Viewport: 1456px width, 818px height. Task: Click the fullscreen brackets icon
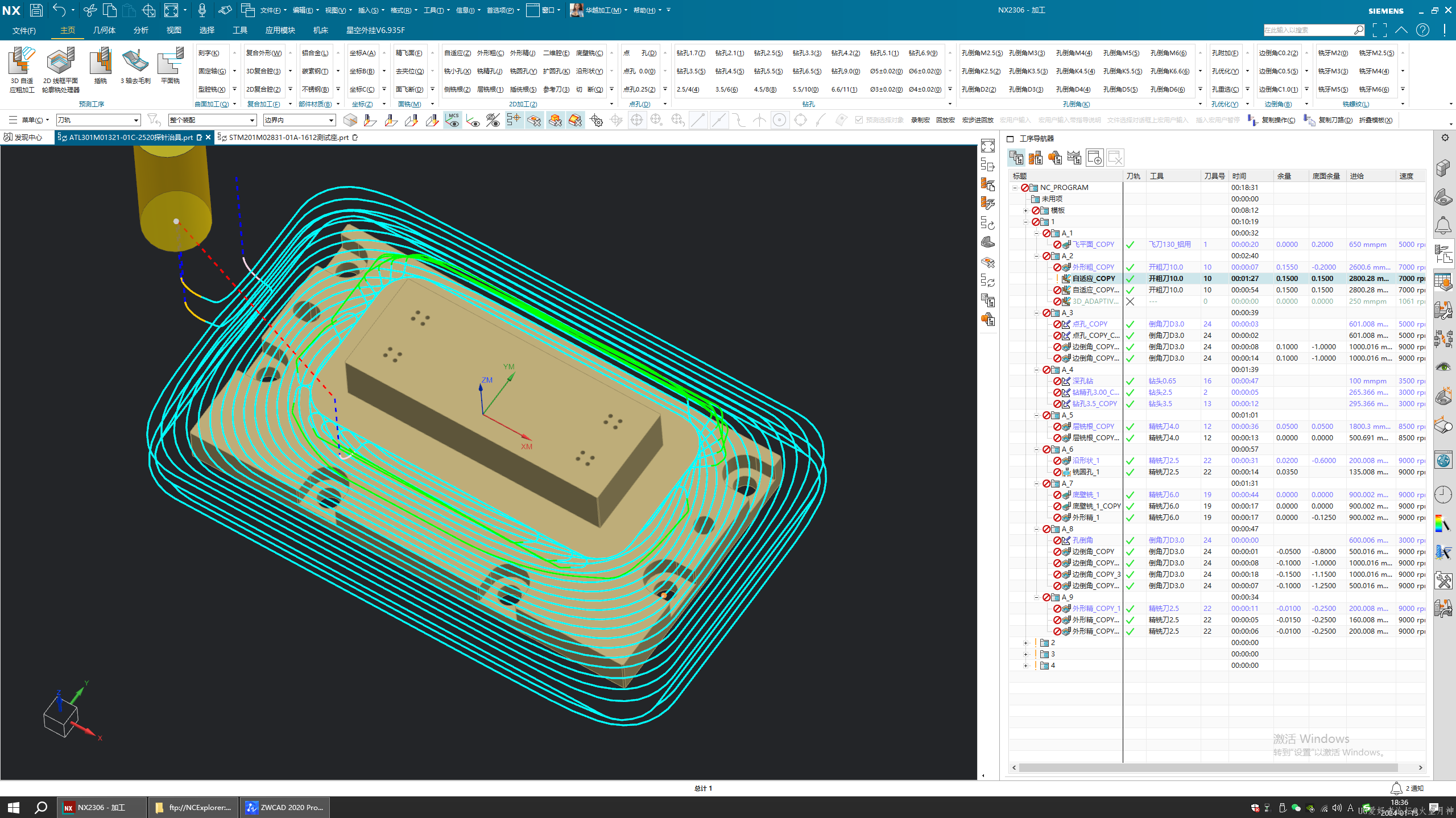point(1379,30)
